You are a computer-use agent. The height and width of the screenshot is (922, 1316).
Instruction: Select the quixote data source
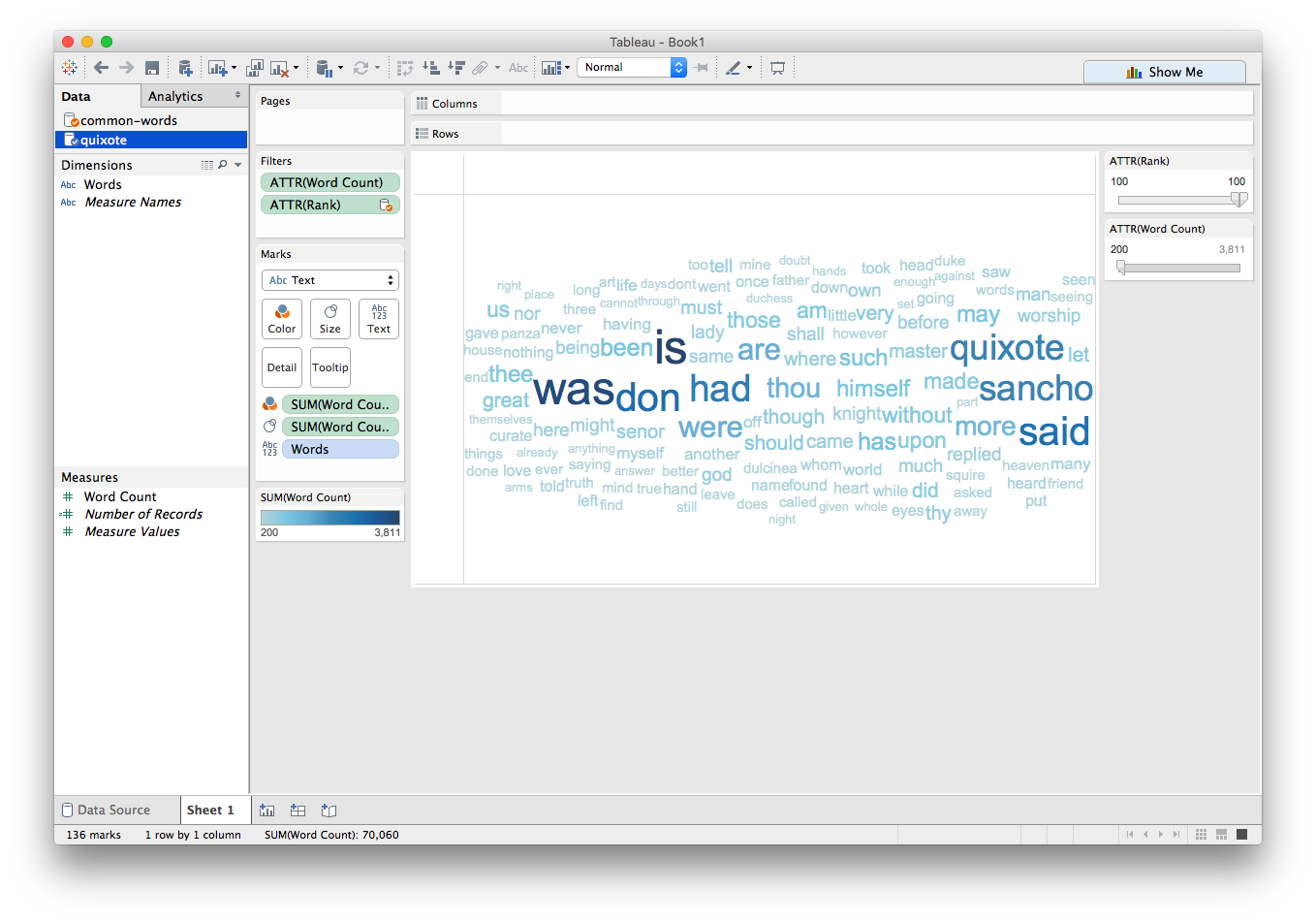pyautogui.click(x=151, y=140)
